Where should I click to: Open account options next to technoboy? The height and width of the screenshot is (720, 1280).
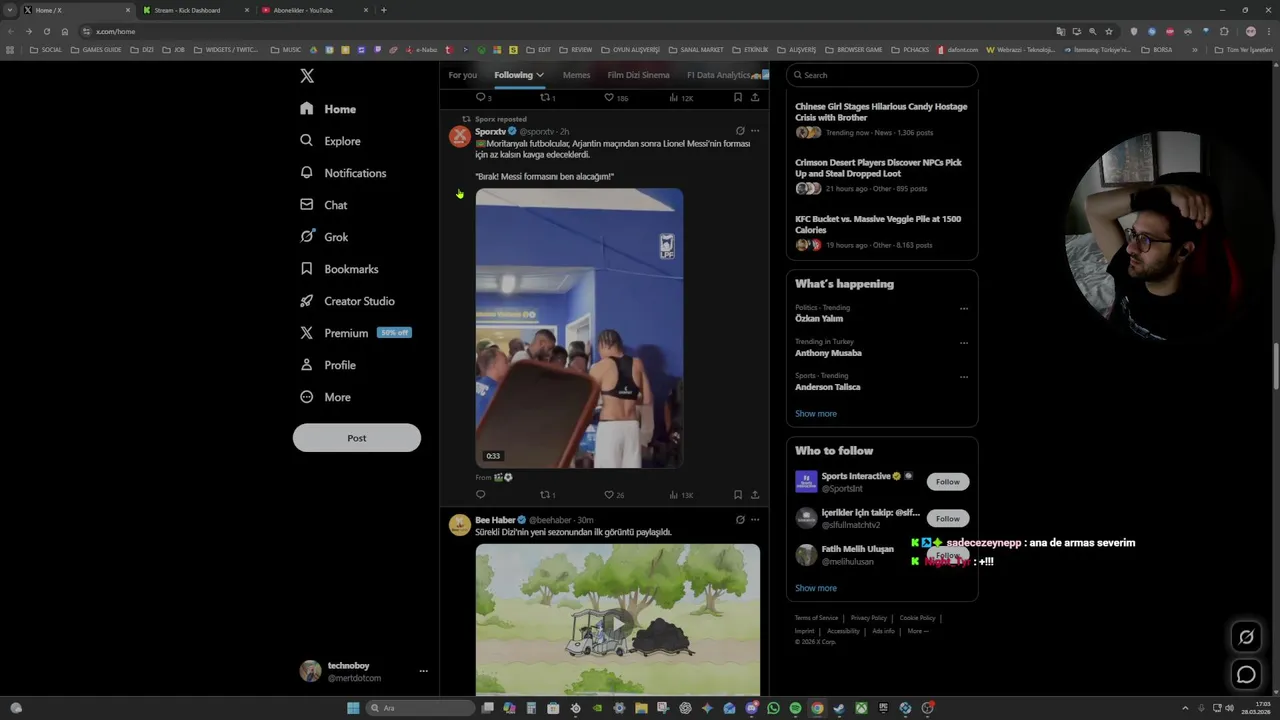click(423, 671)
